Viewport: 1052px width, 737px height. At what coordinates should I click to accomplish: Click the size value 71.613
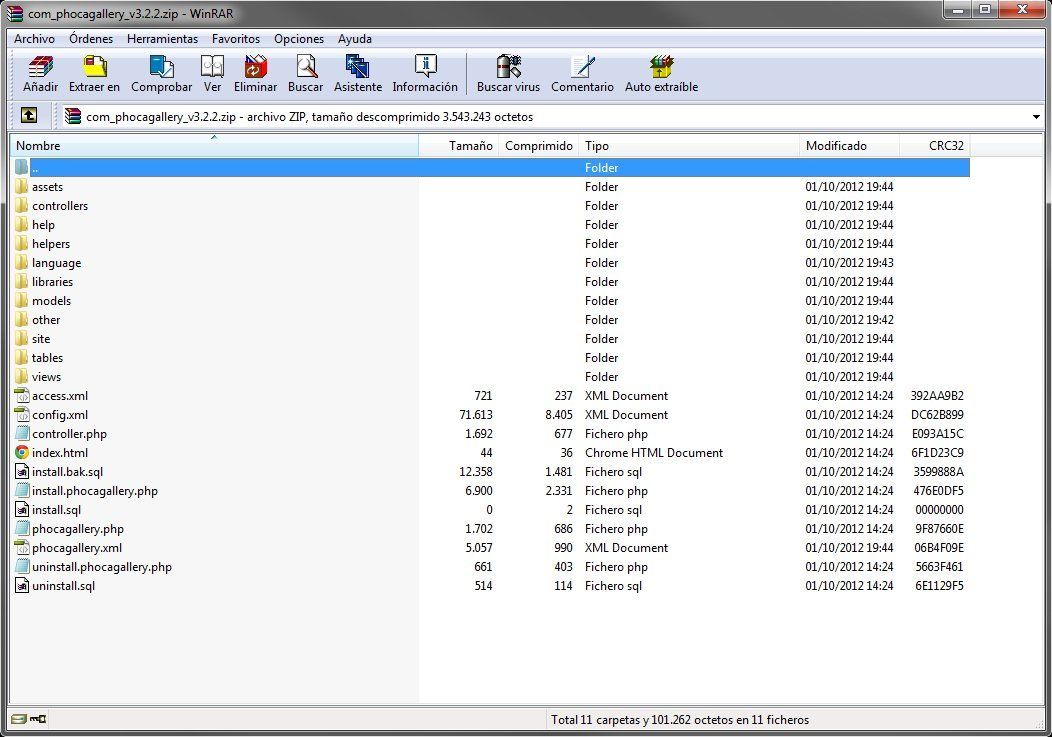[x=476, y=415]
